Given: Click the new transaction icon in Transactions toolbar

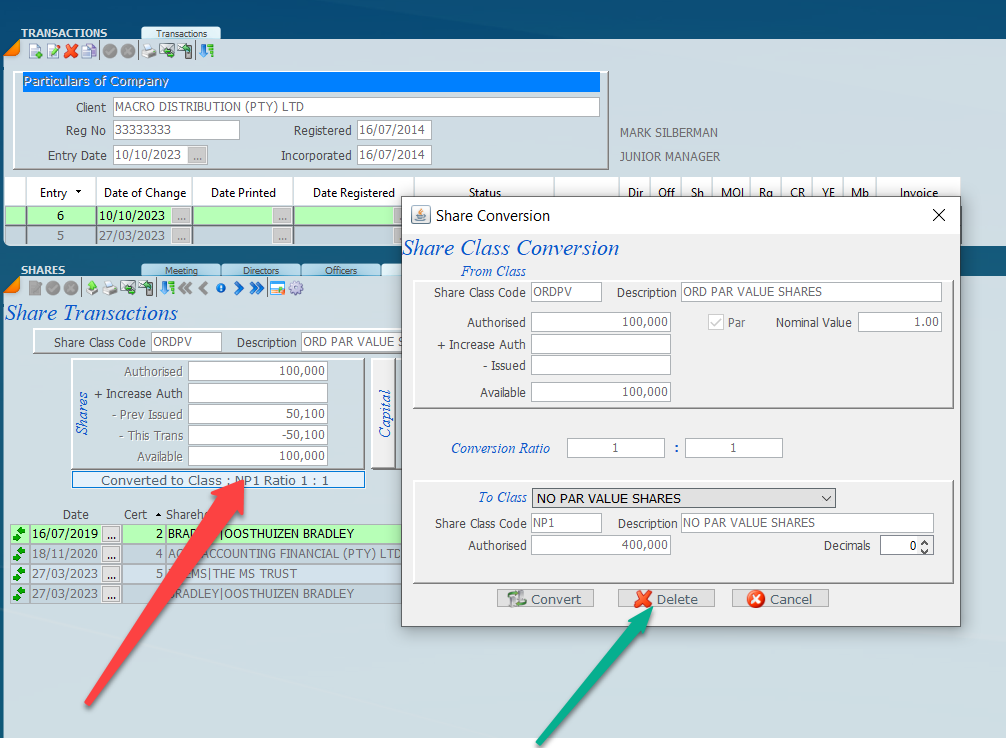Looking at the screenshot, I should 35,51.
